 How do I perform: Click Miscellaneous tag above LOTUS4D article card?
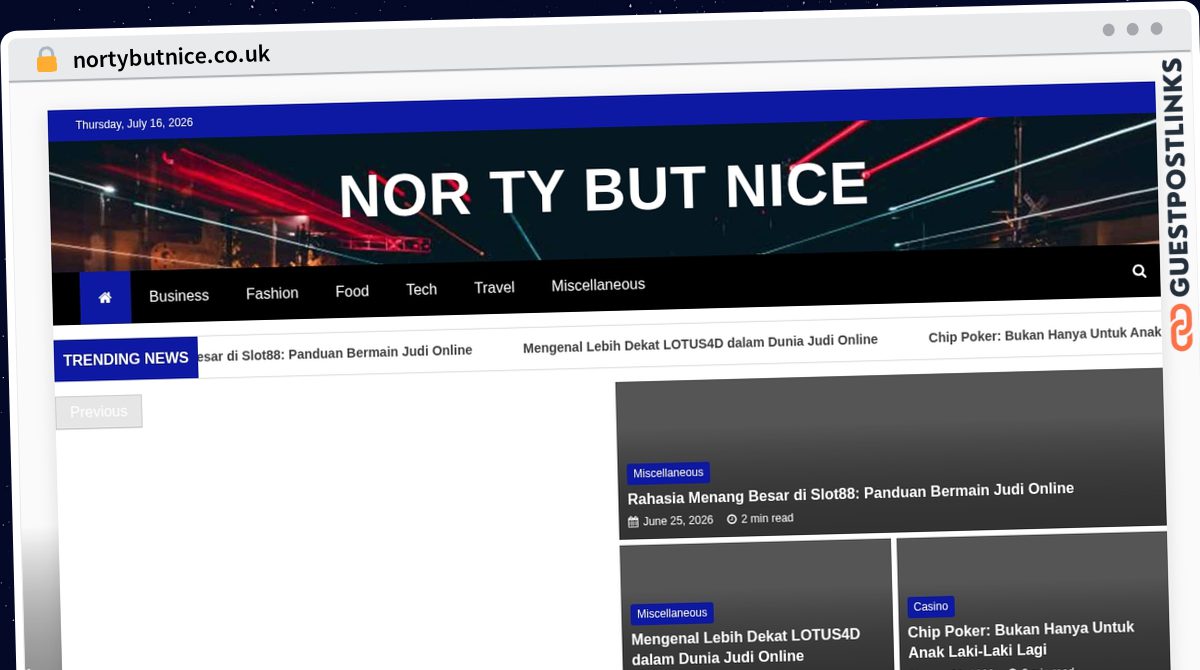(x=672, y=613)
